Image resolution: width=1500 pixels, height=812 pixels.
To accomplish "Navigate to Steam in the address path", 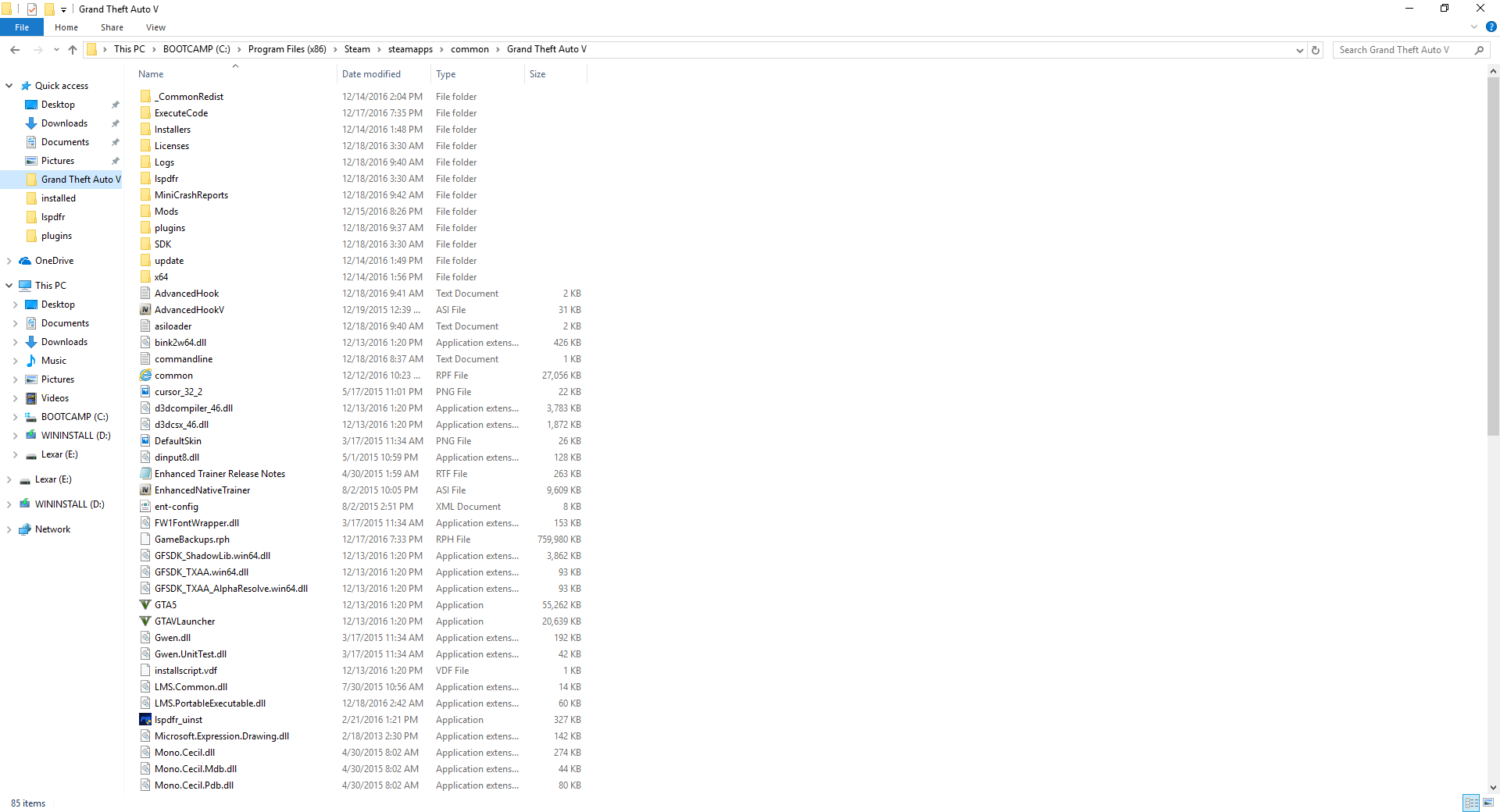I will (357, 49).
